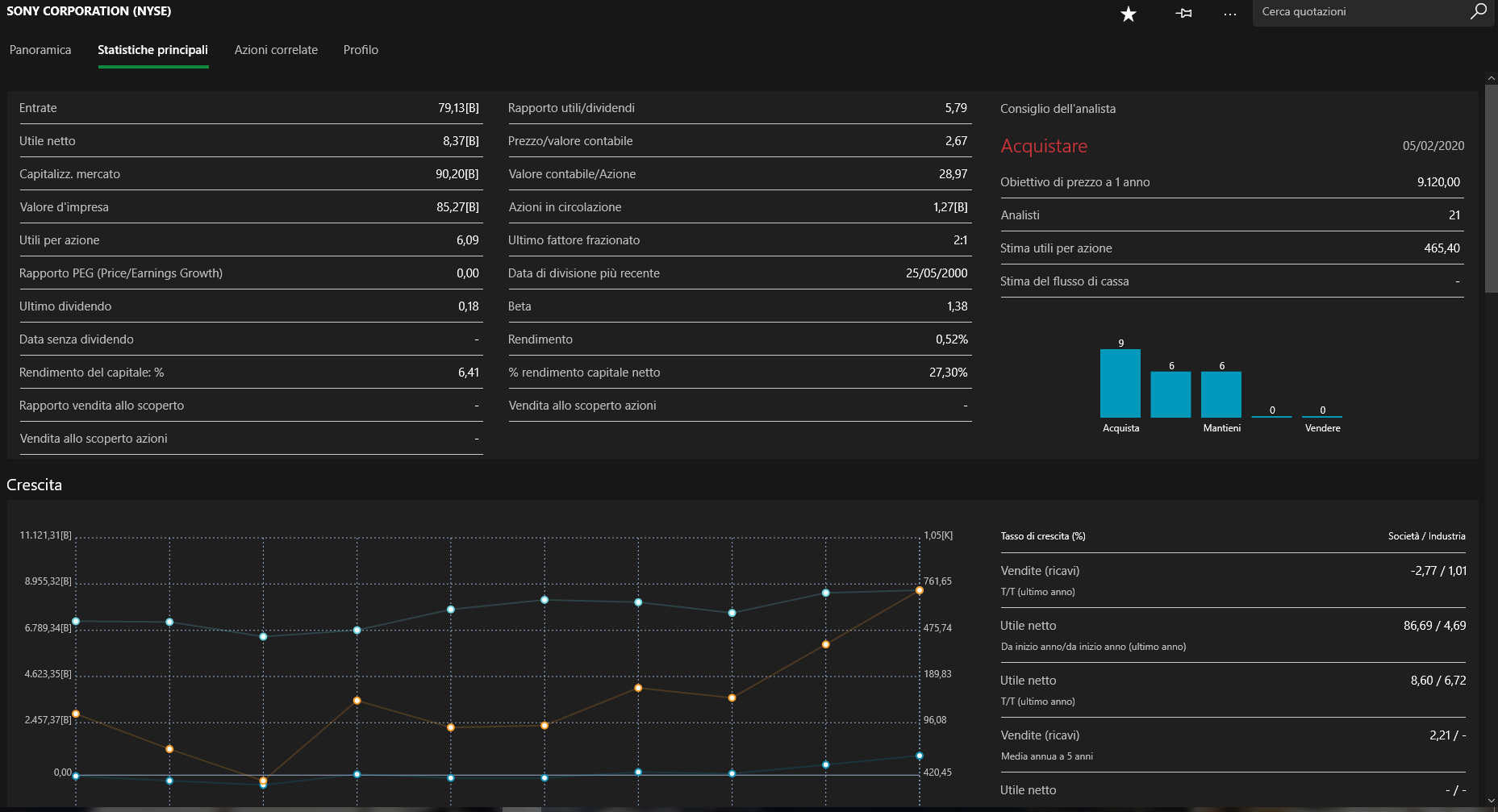Click the Entrate value 79,13[B]

point(458,108)
